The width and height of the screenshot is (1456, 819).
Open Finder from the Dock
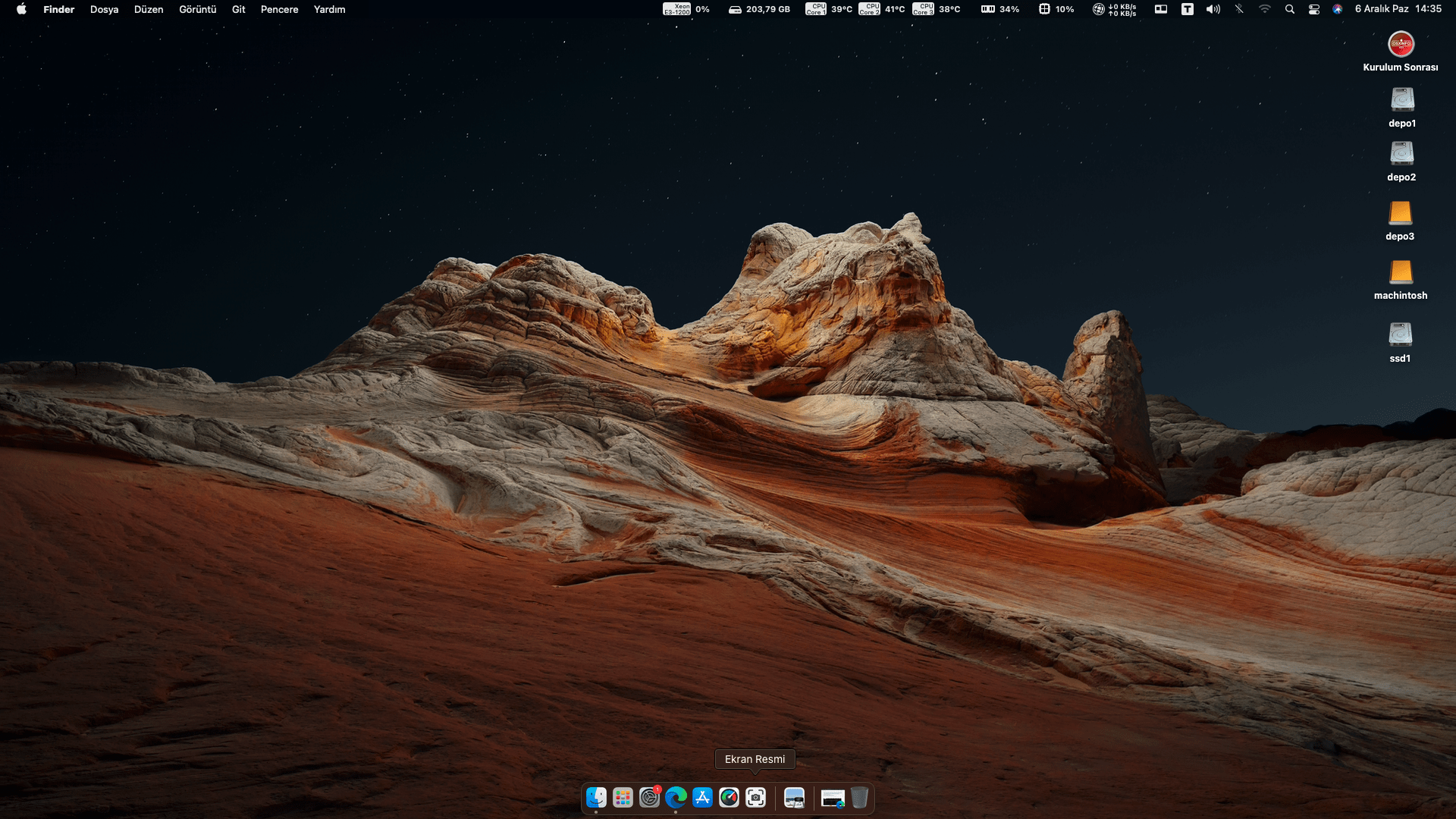coord(596,798)
